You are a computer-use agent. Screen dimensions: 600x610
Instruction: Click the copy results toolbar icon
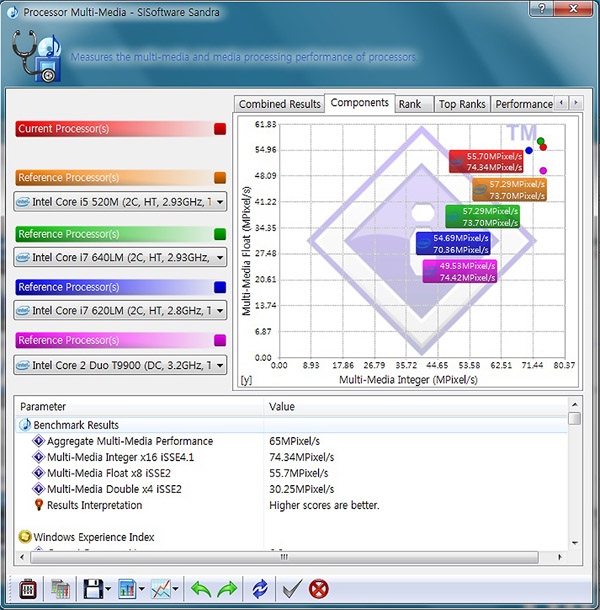60,589
